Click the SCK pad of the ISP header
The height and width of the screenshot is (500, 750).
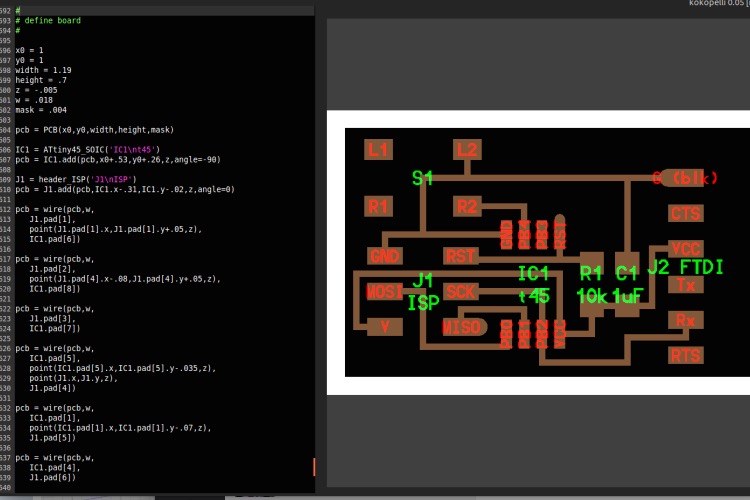tap(461, 291)
